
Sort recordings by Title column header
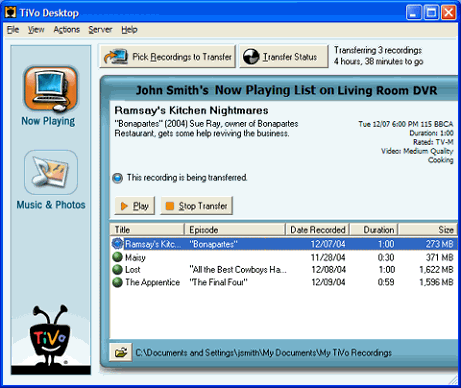click(147, 230)
